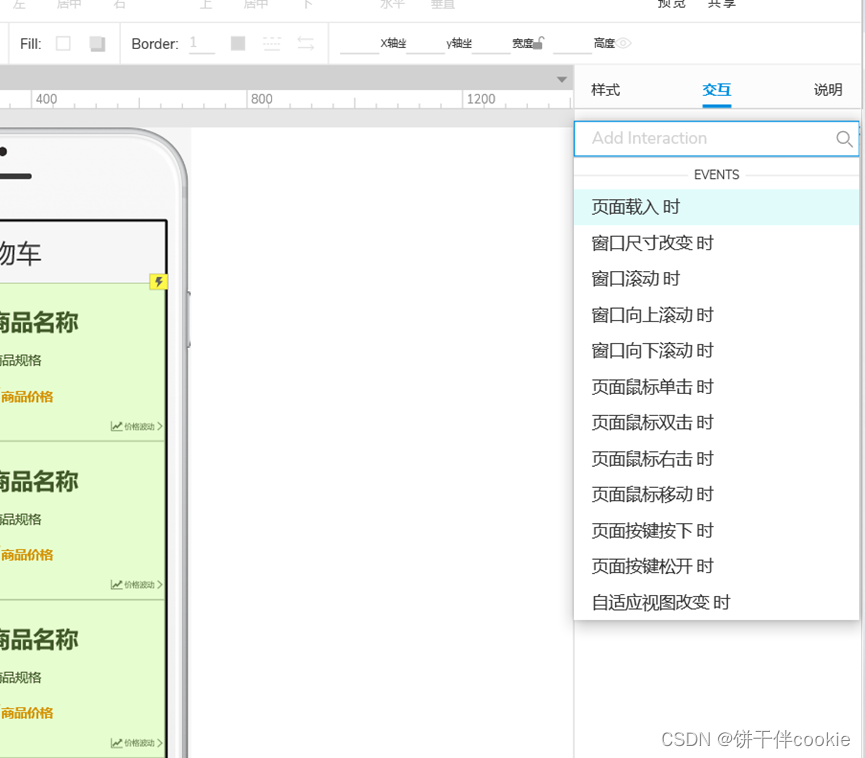The image size is (865, 758).
Task: Click the phone speaker bar on canvas
Action: point(15,177)
